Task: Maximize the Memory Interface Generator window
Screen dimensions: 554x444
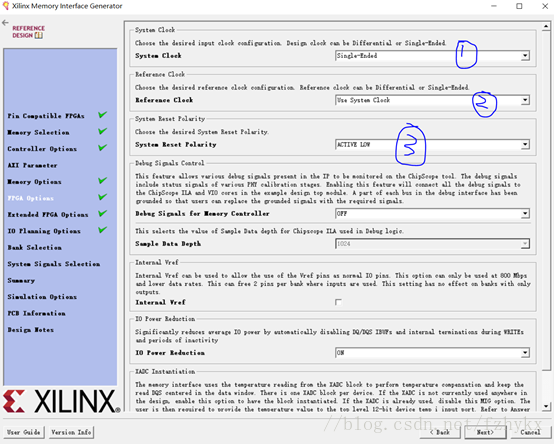Action: click(519, 6)
